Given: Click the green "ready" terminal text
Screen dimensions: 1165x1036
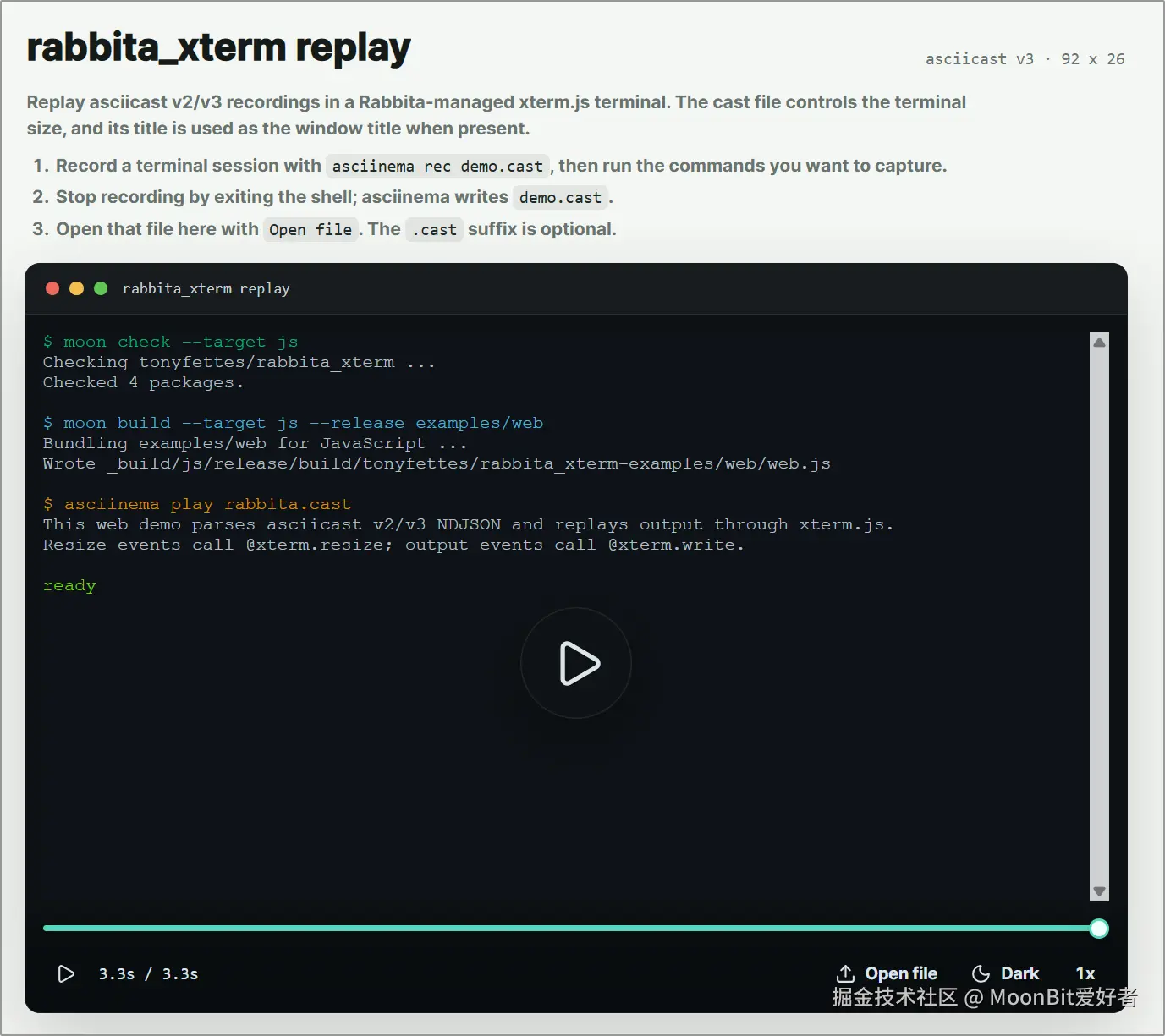Looking at the screenshot, I should 69,585.
